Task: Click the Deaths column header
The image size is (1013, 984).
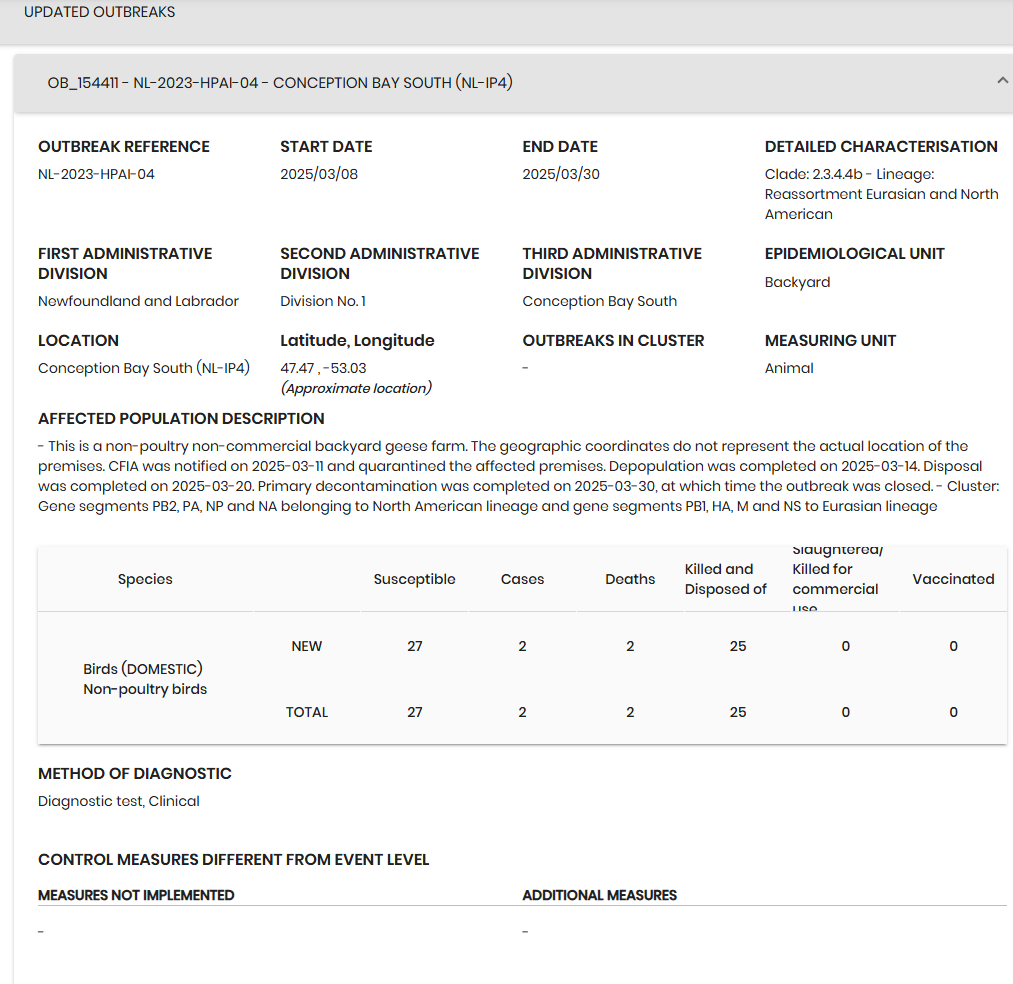Action: tap(630, 579)
